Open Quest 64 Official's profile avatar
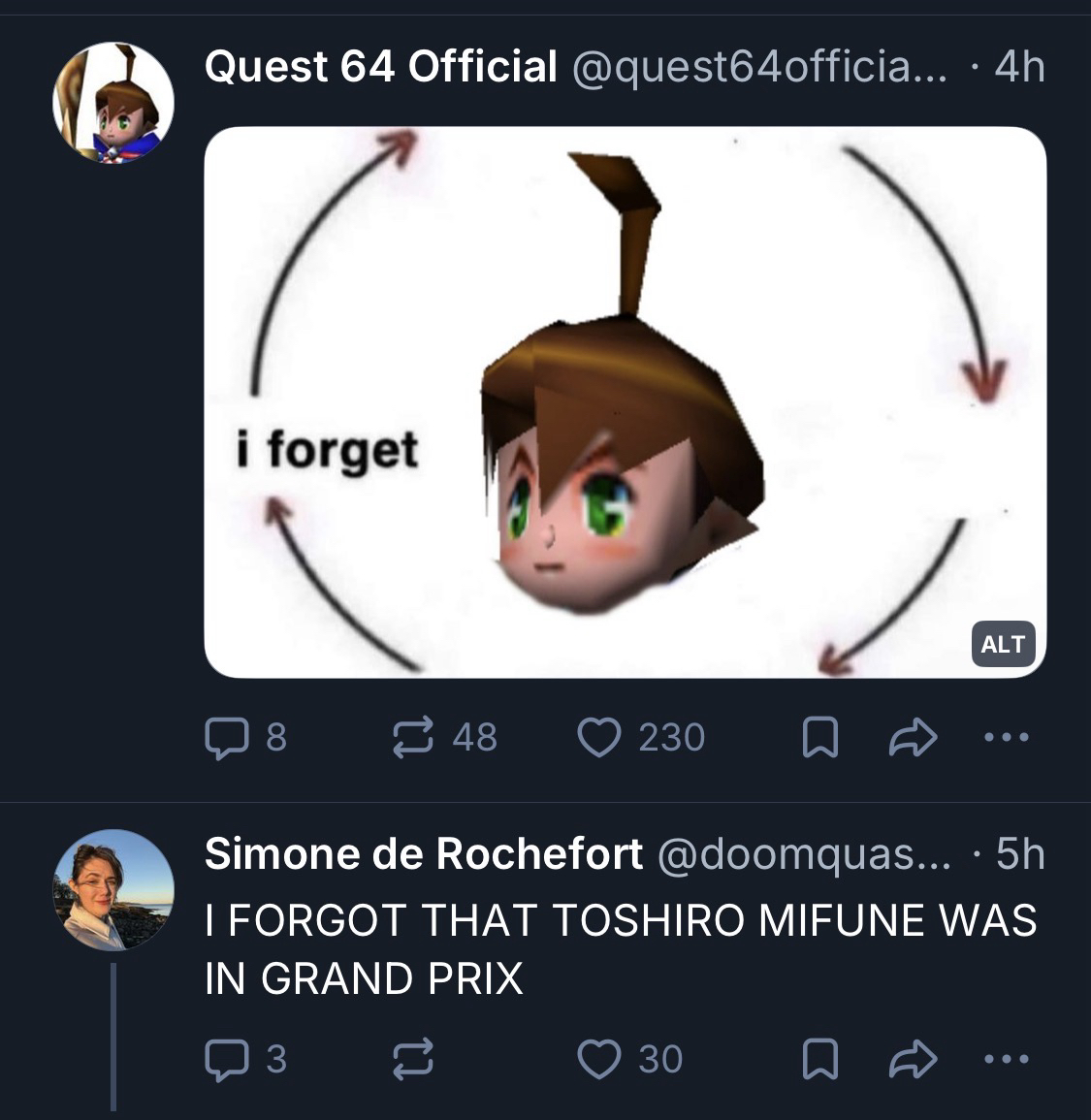Screen dimensions: 1091x1120 (x=113, y=103)
